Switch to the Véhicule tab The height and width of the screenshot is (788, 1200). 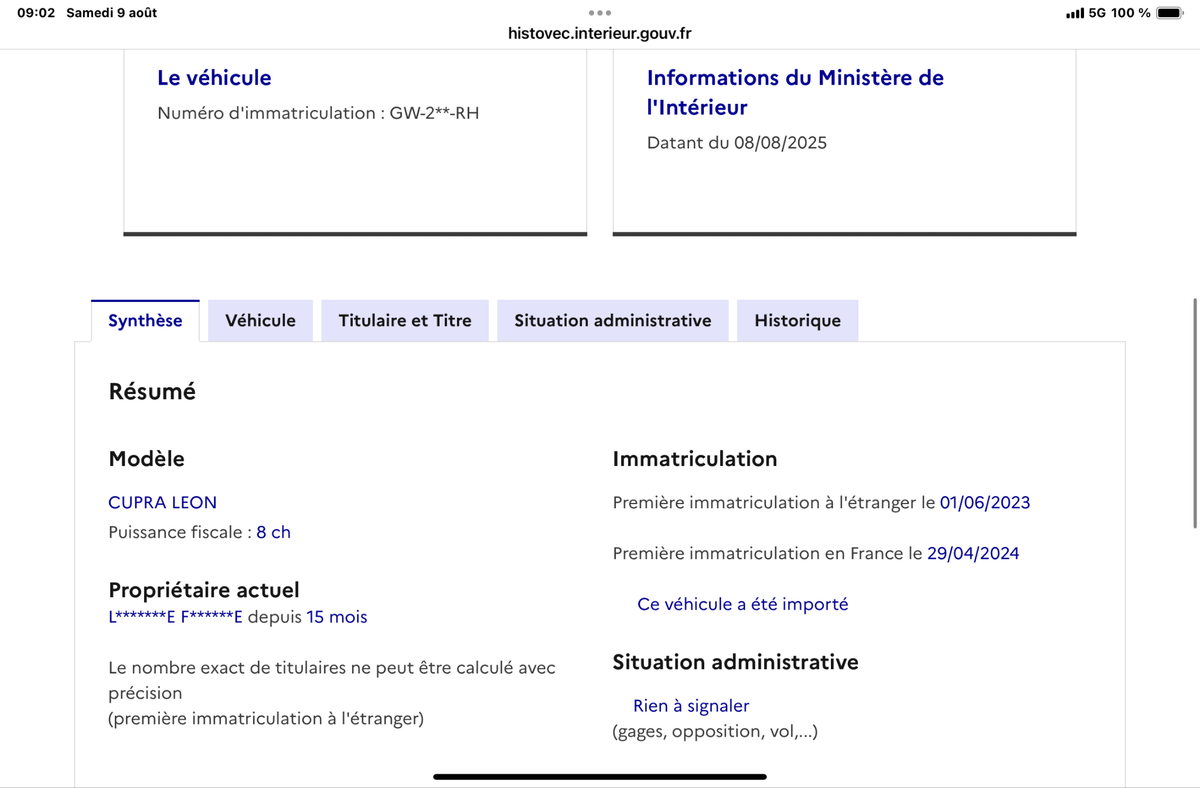260,321
